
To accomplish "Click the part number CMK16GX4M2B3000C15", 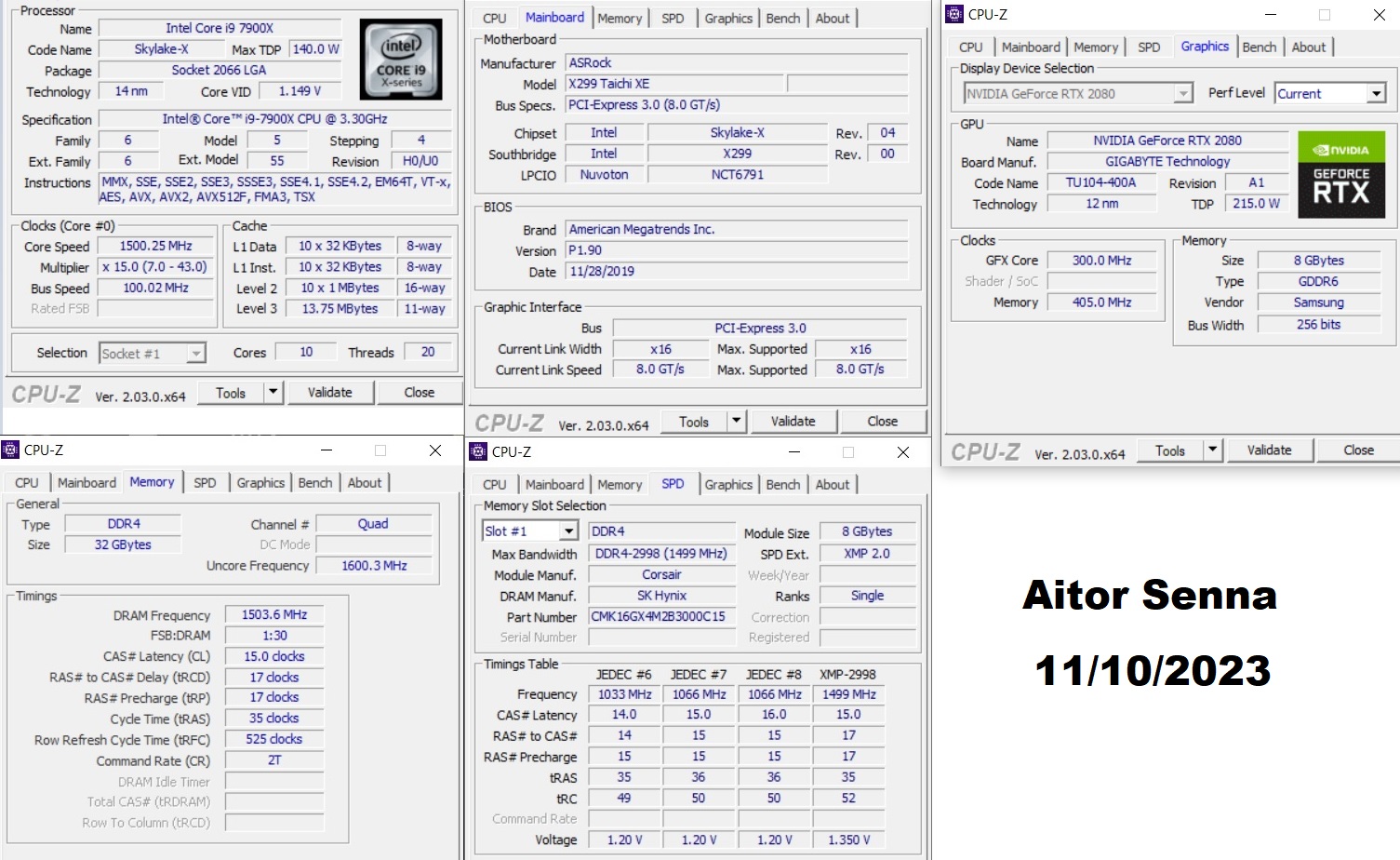I will (x=661, y=617).
